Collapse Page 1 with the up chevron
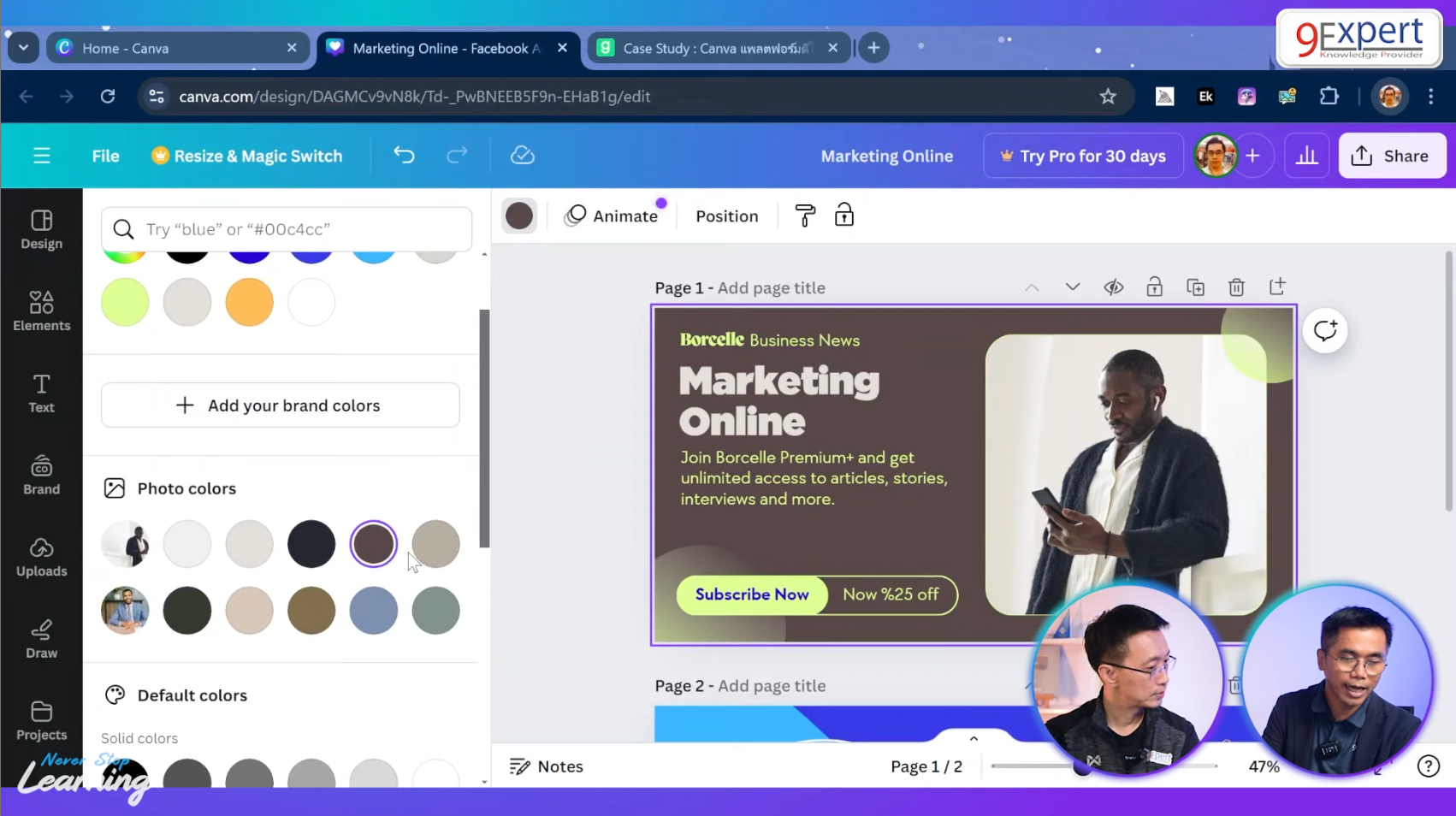The width and height of the screenshot is (1456, 816). 1032,287
